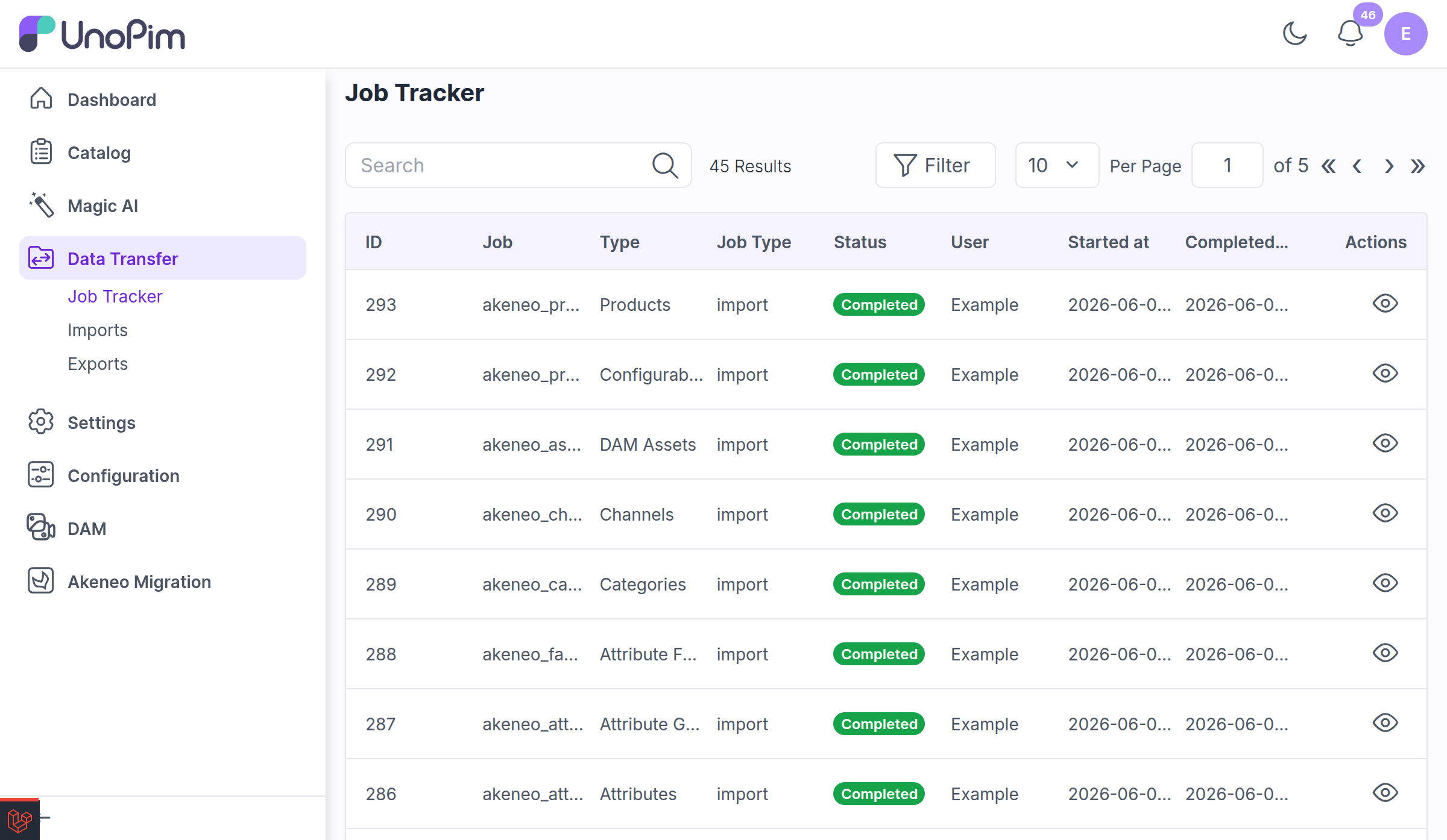View job 290 via eye icon

tap(1385, 513)
